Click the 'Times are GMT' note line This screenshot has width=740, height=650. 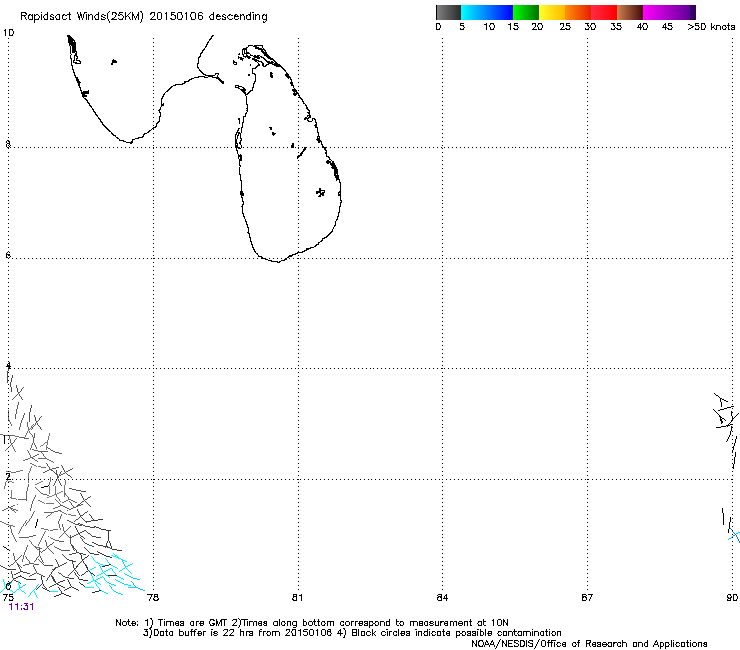[312, 623]
